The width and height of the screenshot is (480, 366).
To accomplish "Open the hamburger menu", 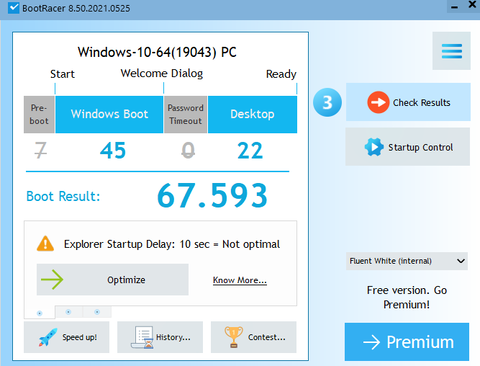I will pos(451,51).
